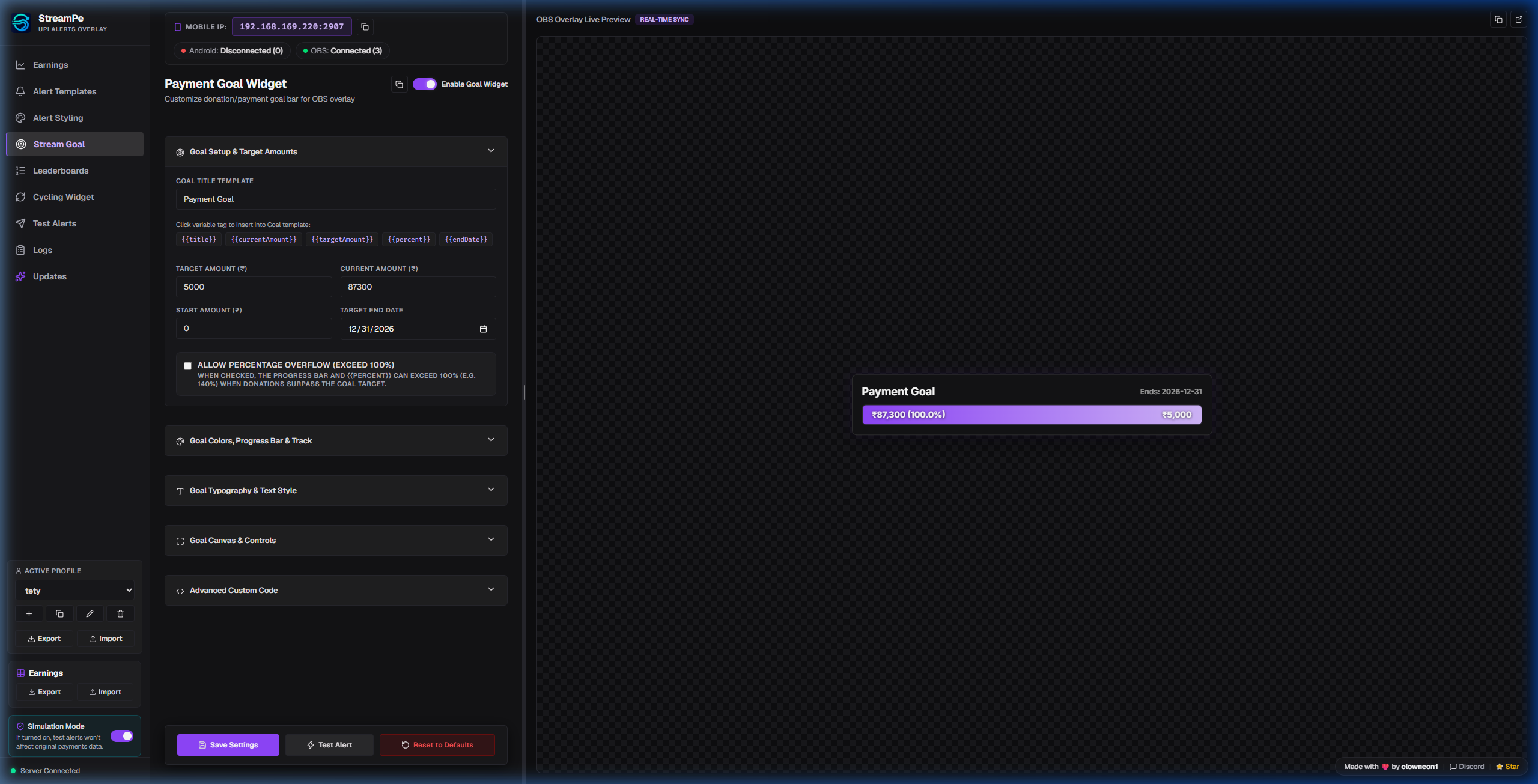Open Updates in the sidebar

pyautogui.click(x=75, y=276)
